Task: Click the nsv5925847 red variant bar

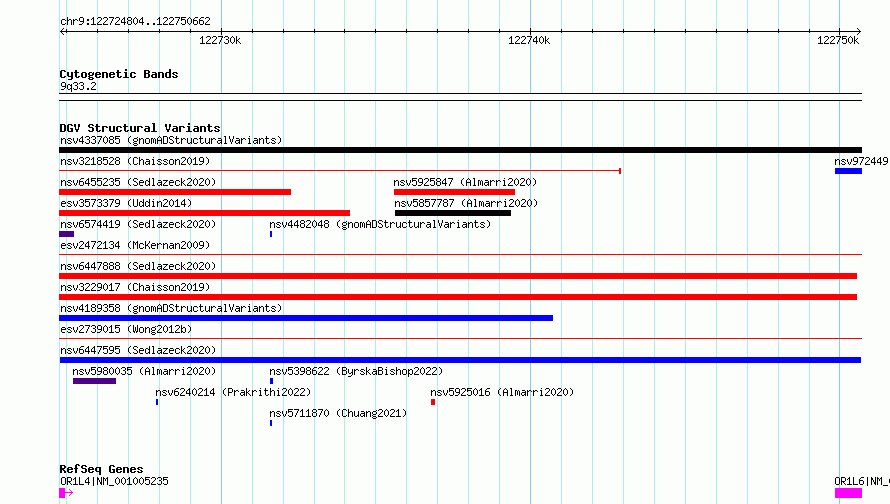Action: coord(454,192)
